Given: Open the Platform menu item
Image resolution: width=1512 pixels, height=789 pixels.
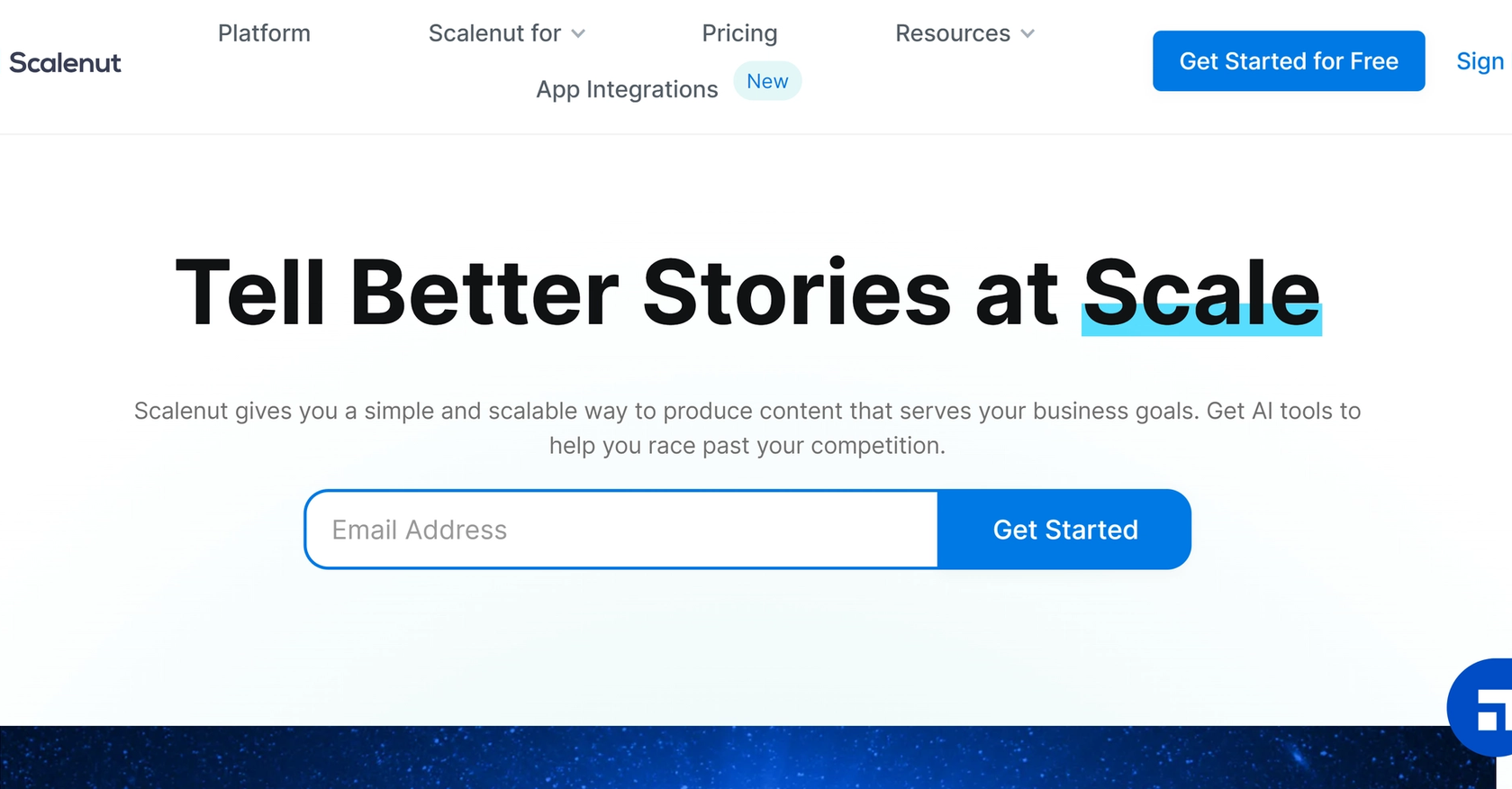Looking at the screenshot, I should click(x=264, y=33).
